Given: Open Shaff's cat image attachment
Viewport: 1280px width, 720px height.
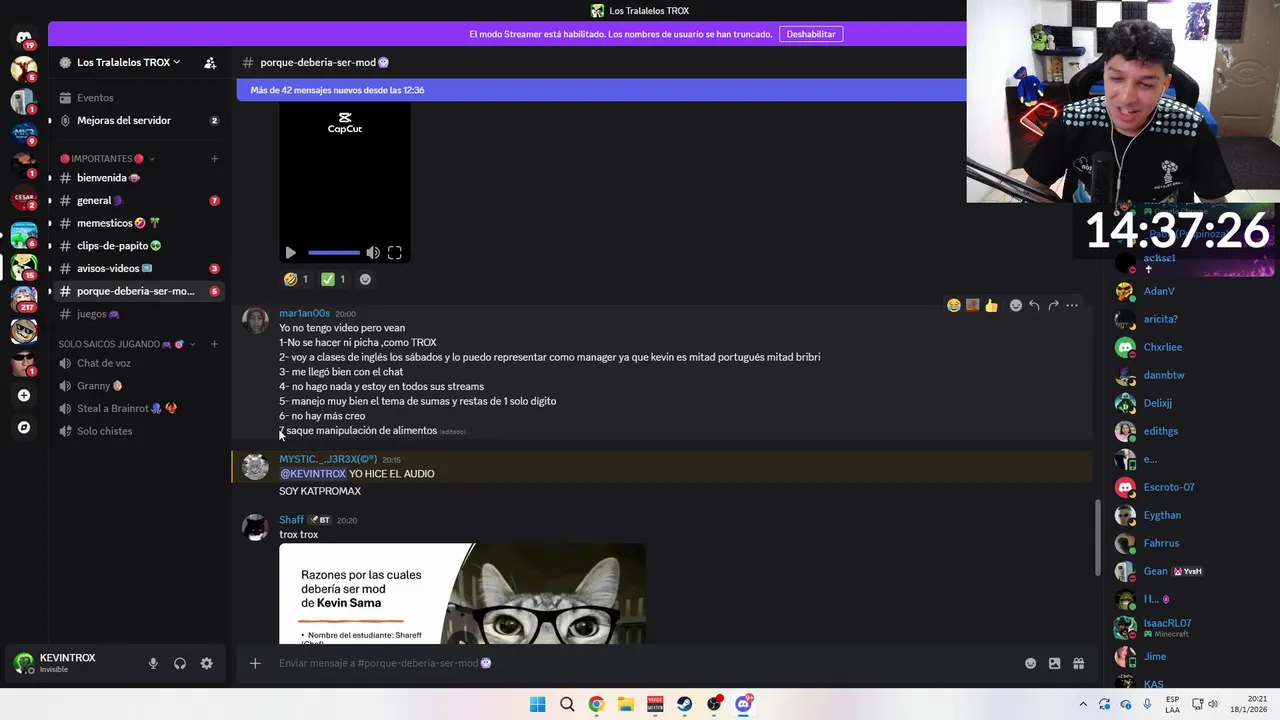Looking at the screenshot, I should tap(462, 594).
